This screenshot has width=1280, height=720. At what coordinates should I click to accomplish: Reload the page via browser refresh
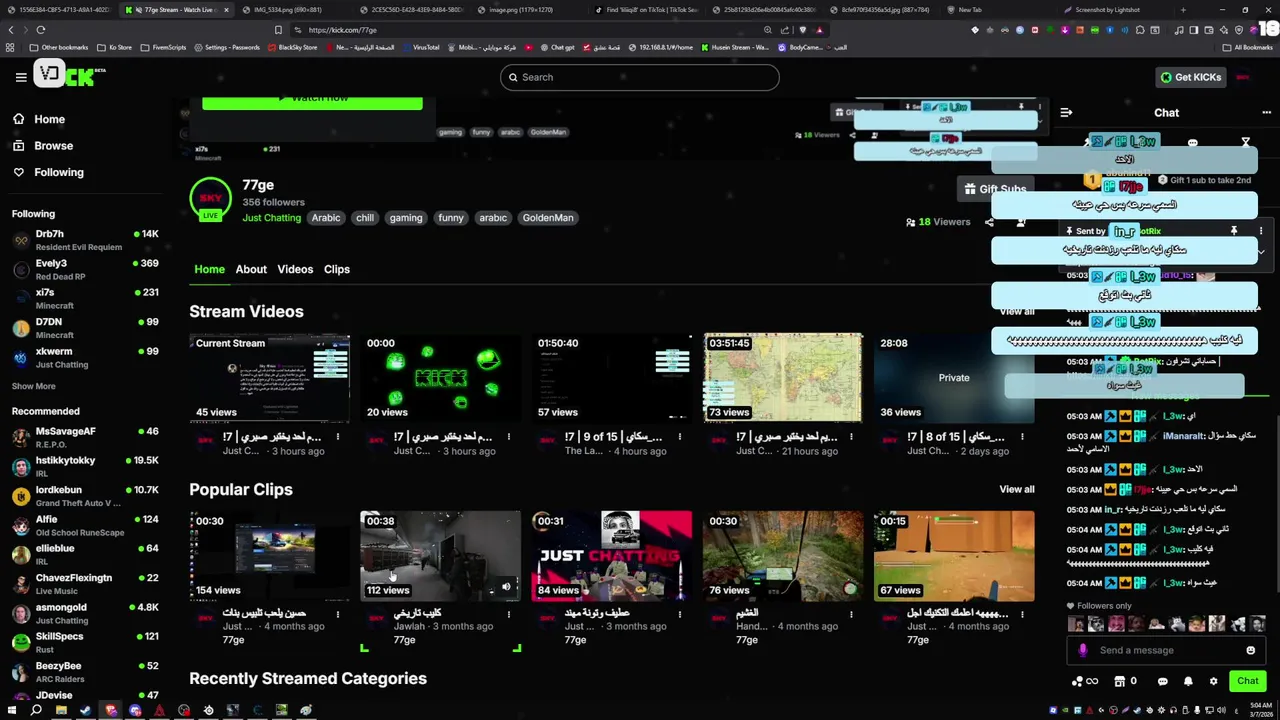tap(40, 30)
